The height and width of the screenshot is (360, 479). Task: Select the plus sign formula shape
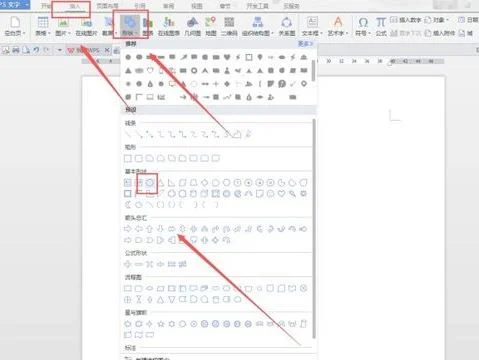pos(128,264)
